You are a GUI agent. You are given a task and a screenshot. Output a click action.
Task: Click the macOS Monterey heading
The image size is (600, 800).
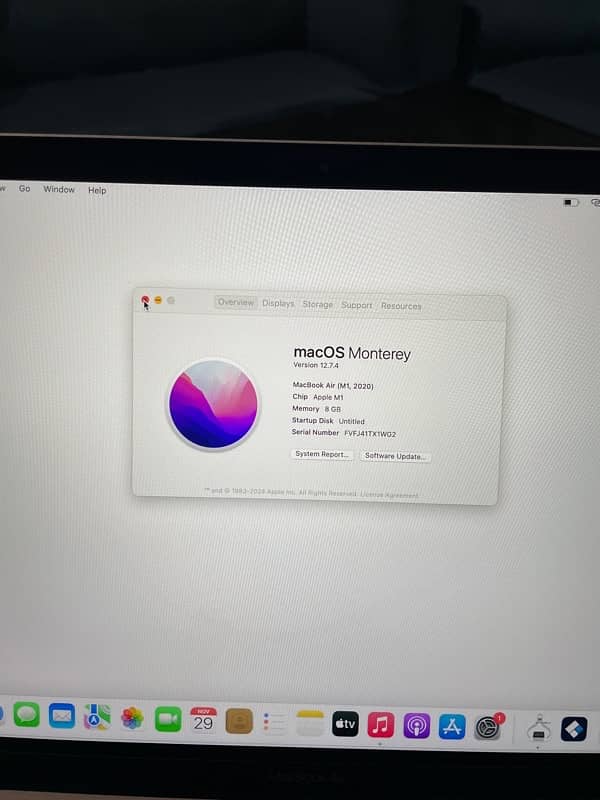[352, 353]
